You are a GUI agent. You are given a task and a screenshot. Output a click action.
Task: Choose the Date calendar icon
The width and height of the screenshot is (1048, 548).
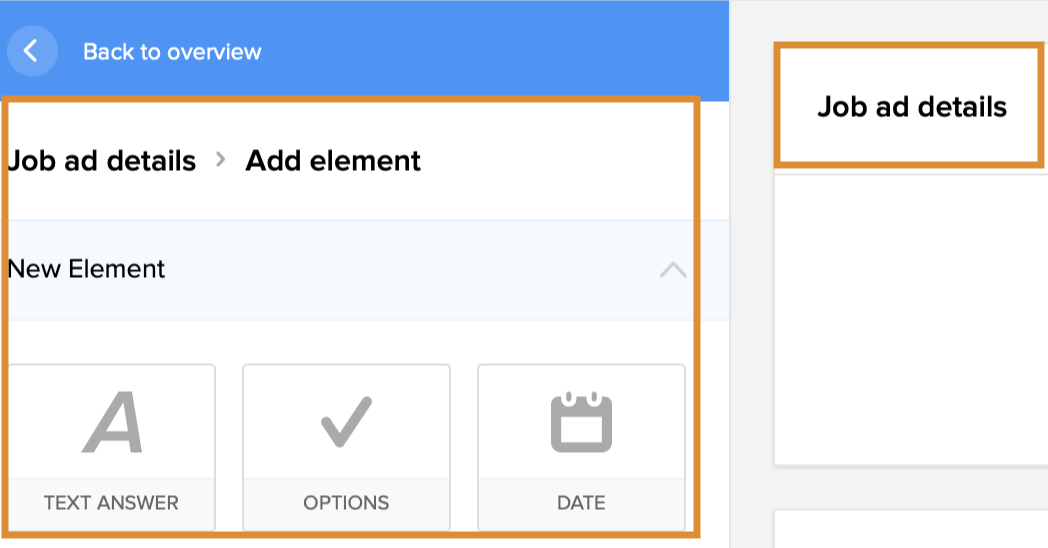[x=581, y=423]
